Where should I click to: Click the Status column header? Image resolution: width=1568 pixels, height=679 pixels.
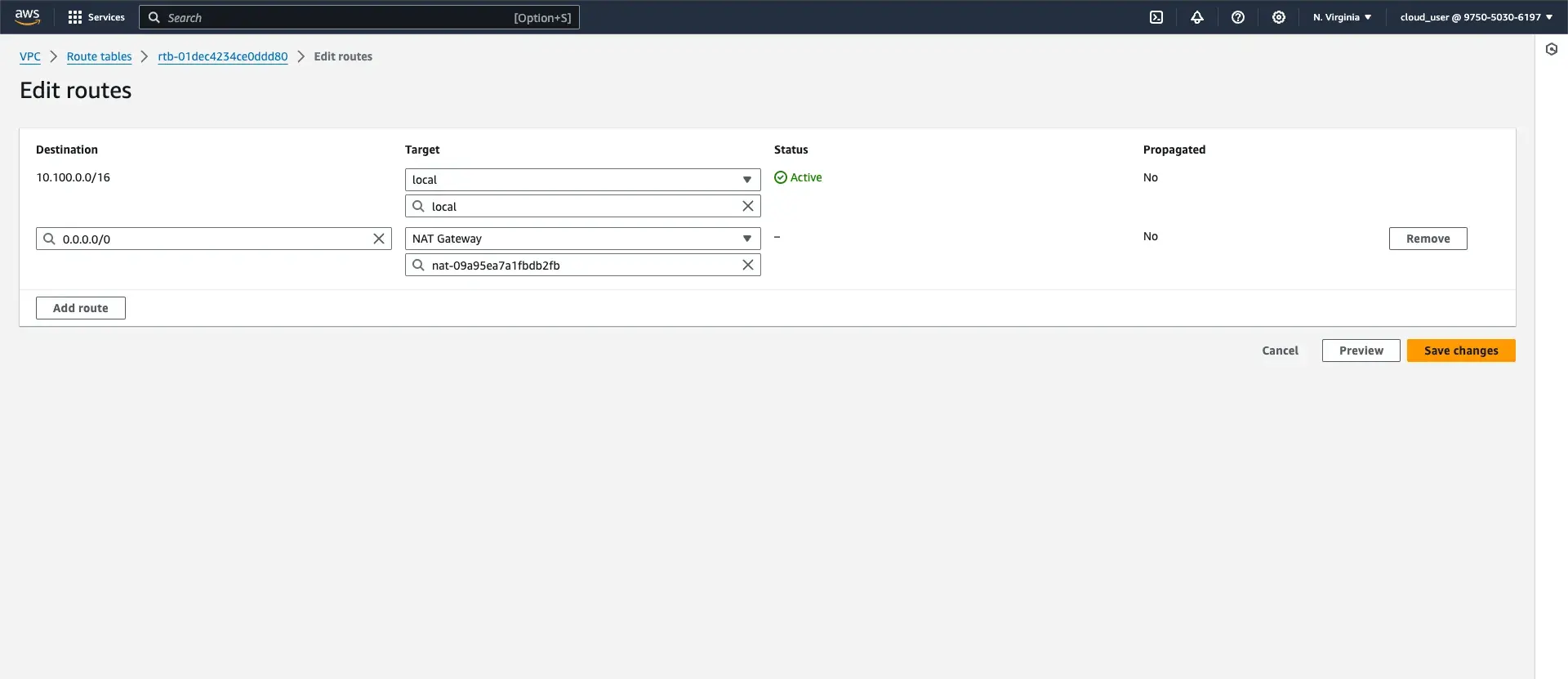point(791,150)
